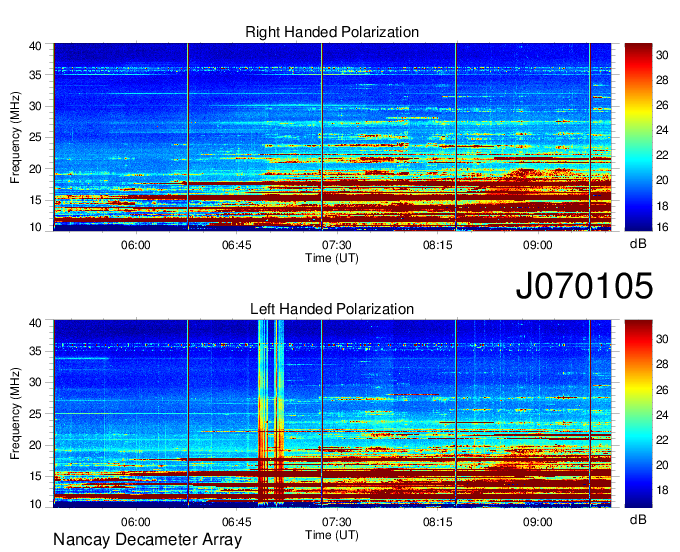Click the 07:30 tick label under bottom plot

click(337, 522)
